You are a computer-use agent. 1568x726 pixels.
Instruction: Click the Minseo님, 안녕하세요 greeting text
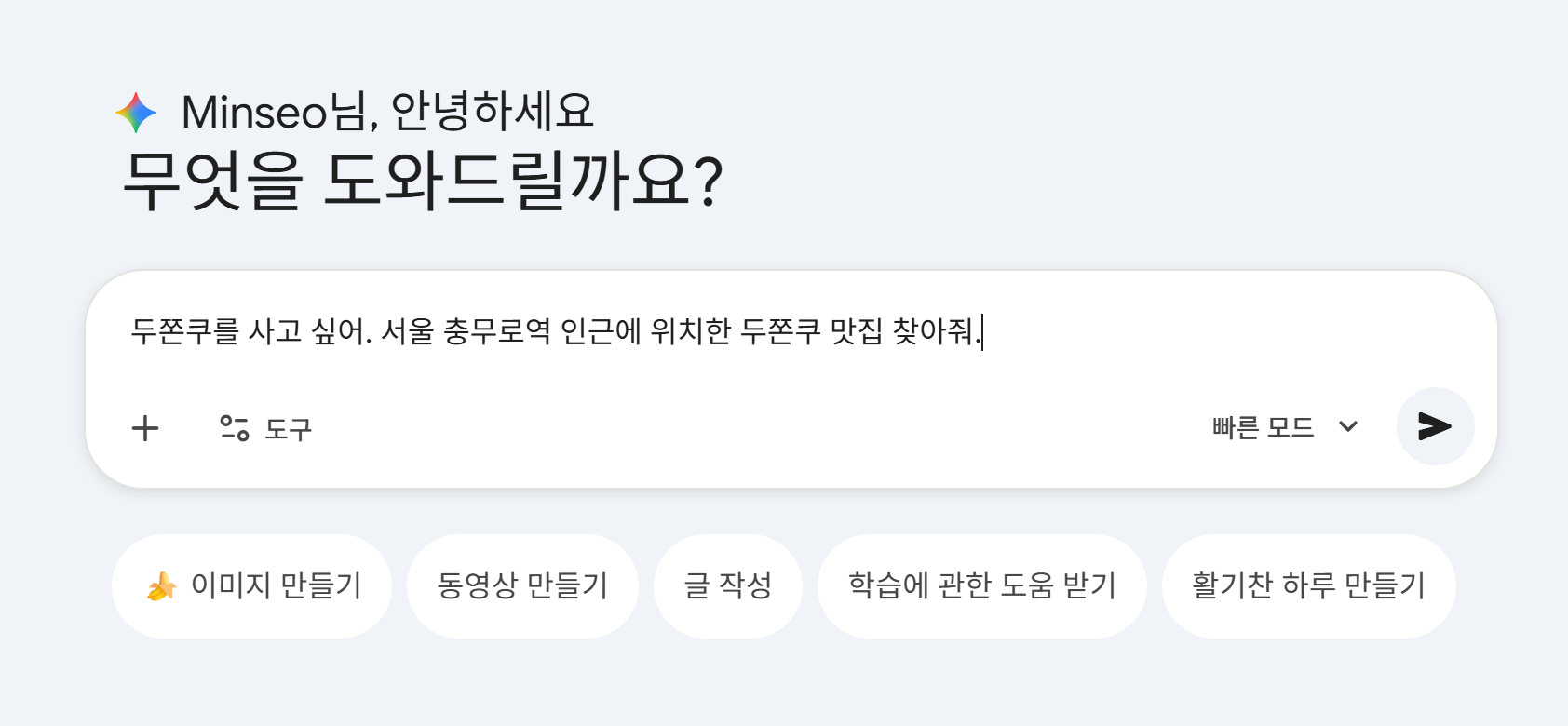pos(386,113)
